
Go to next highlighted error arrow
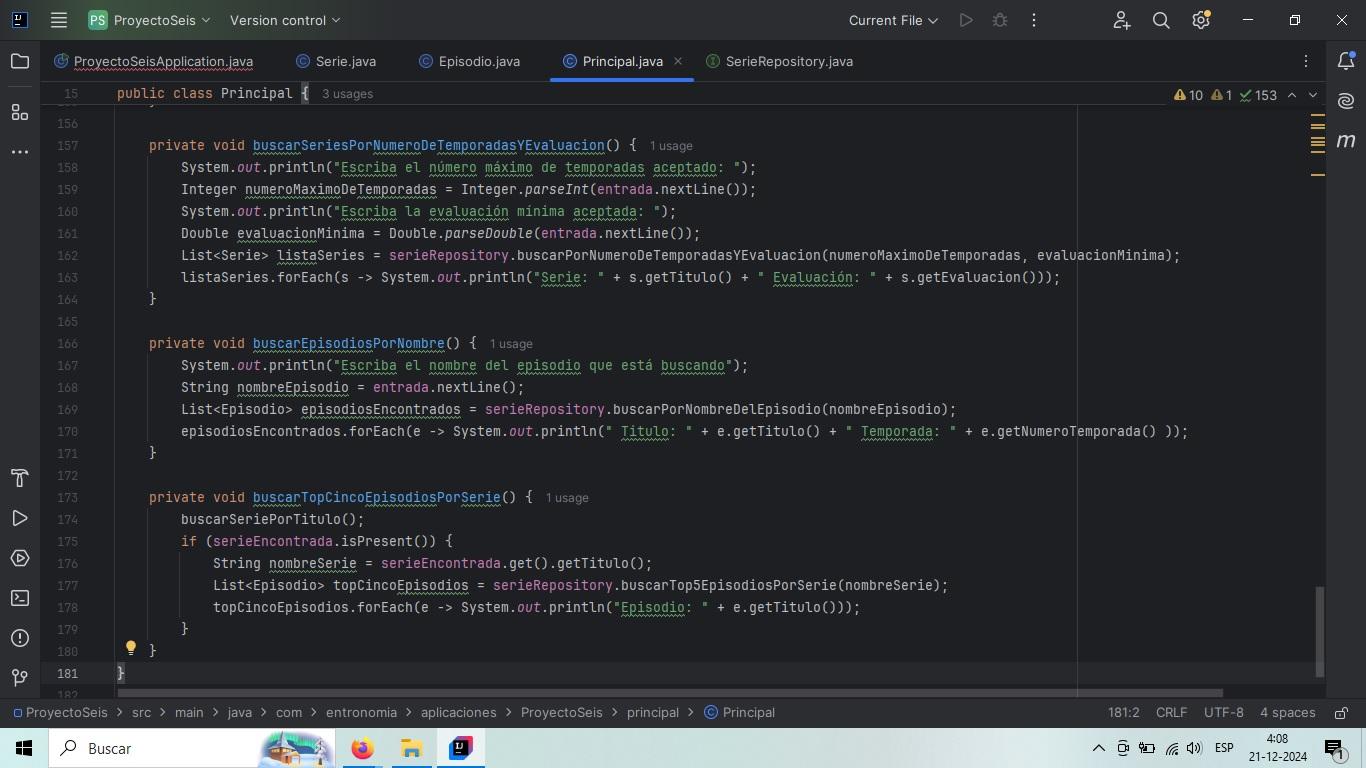(x=1313, y=95)
